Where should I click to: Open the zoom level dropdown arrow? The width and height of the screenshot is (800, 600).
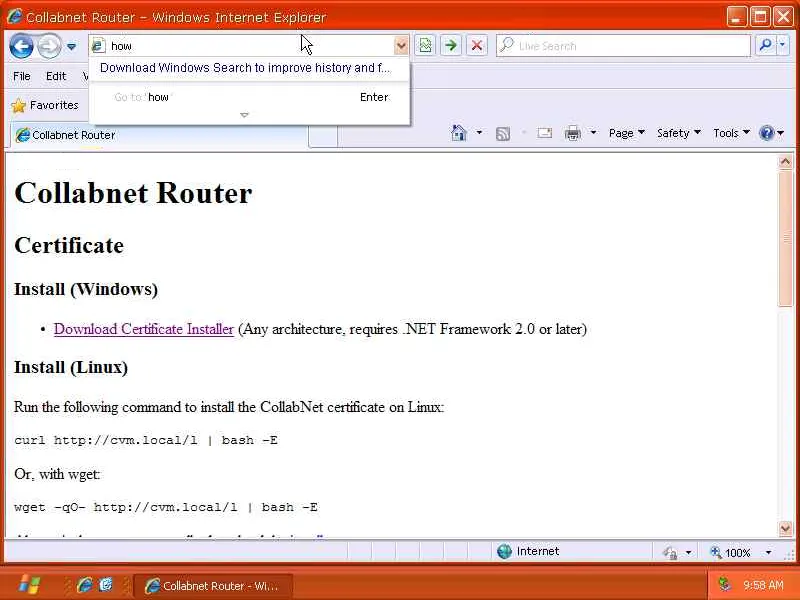point(768,553)
